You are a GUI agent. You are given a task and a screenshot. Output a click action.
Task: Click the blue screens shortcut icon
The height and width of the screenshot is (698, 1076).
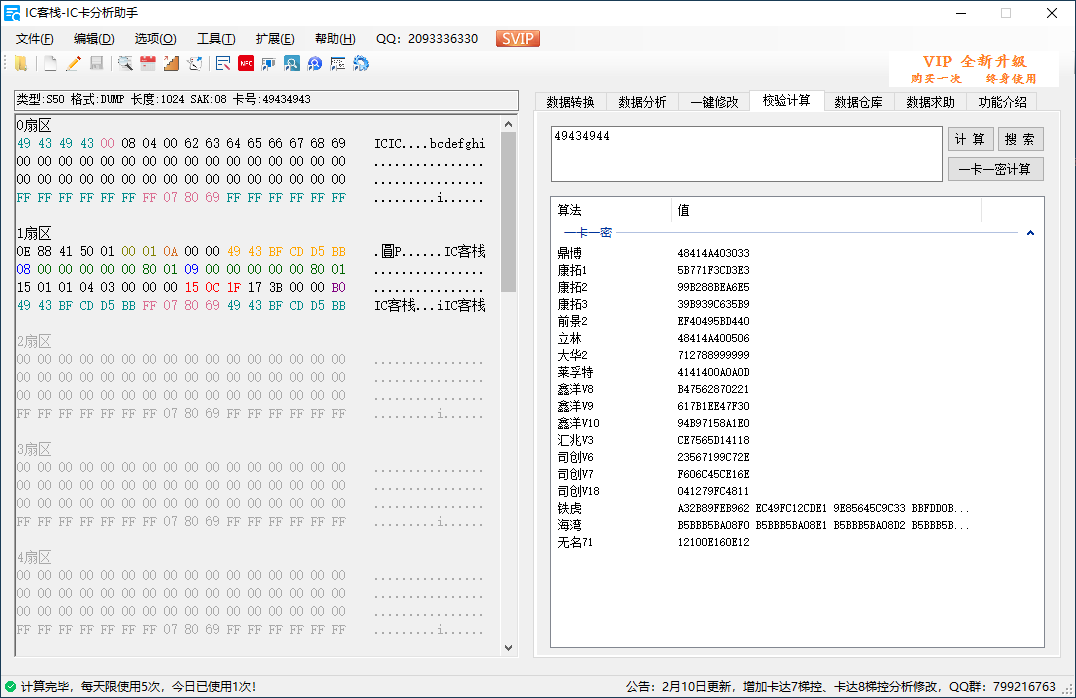(268, 64)
